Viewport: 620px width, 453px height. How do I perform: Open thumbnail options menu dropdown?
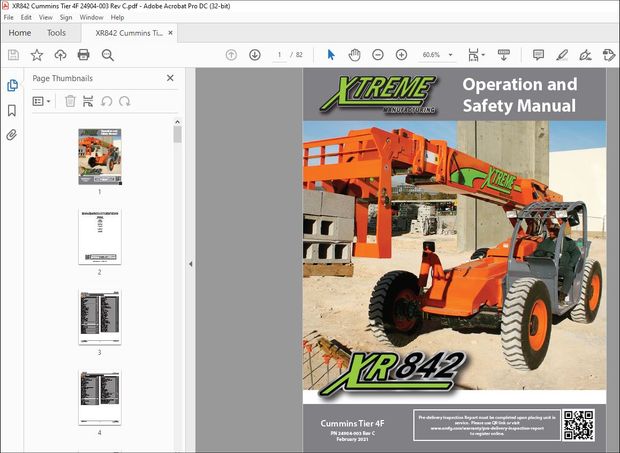[42, 101]
